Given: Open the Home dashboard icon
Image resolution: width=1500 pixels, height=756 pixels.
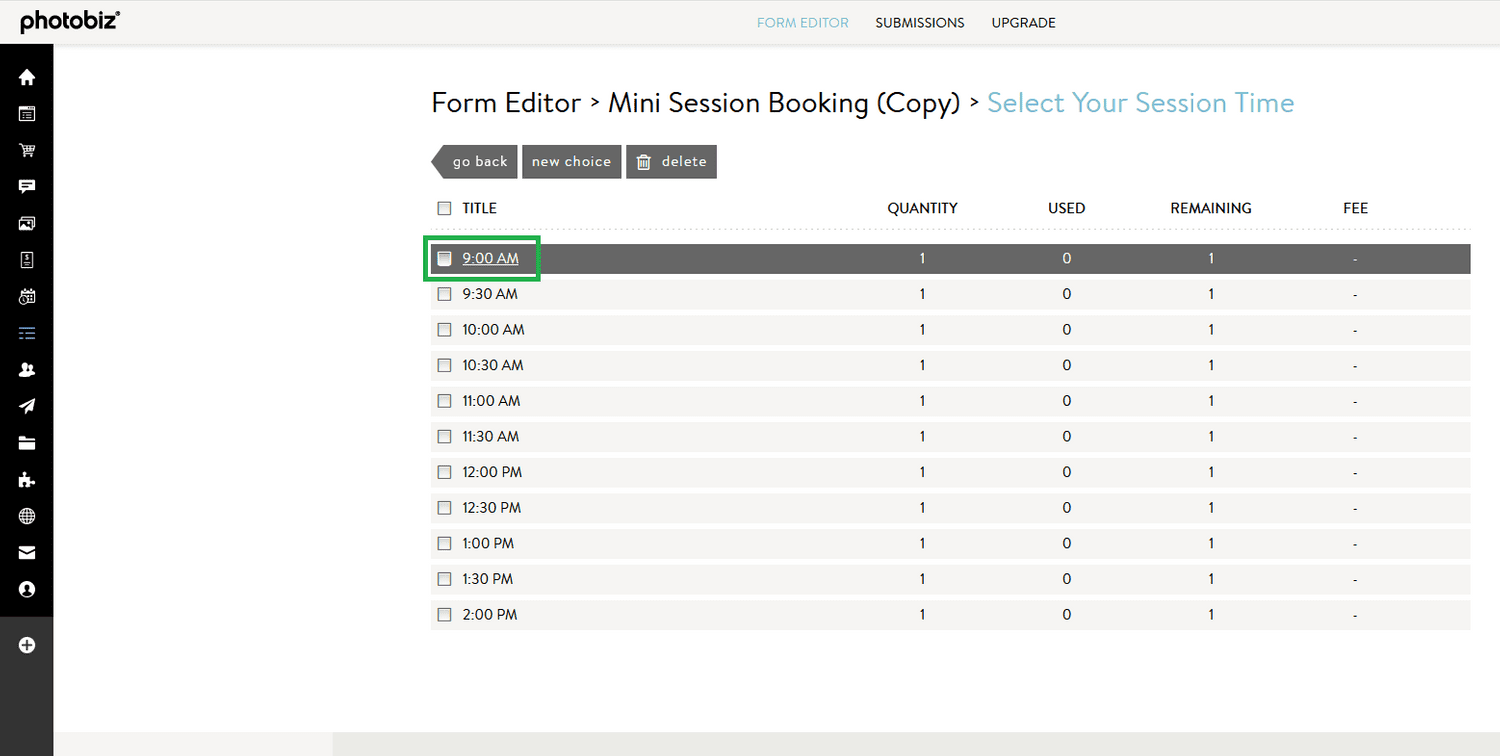Looking at the screenshot, I should tap(26, 76).
